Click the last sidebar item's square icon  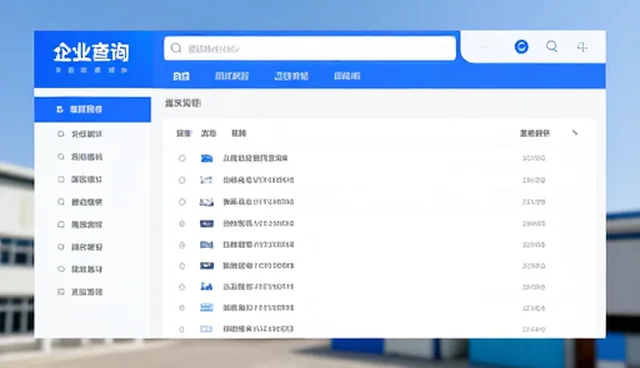click(61, 292)
